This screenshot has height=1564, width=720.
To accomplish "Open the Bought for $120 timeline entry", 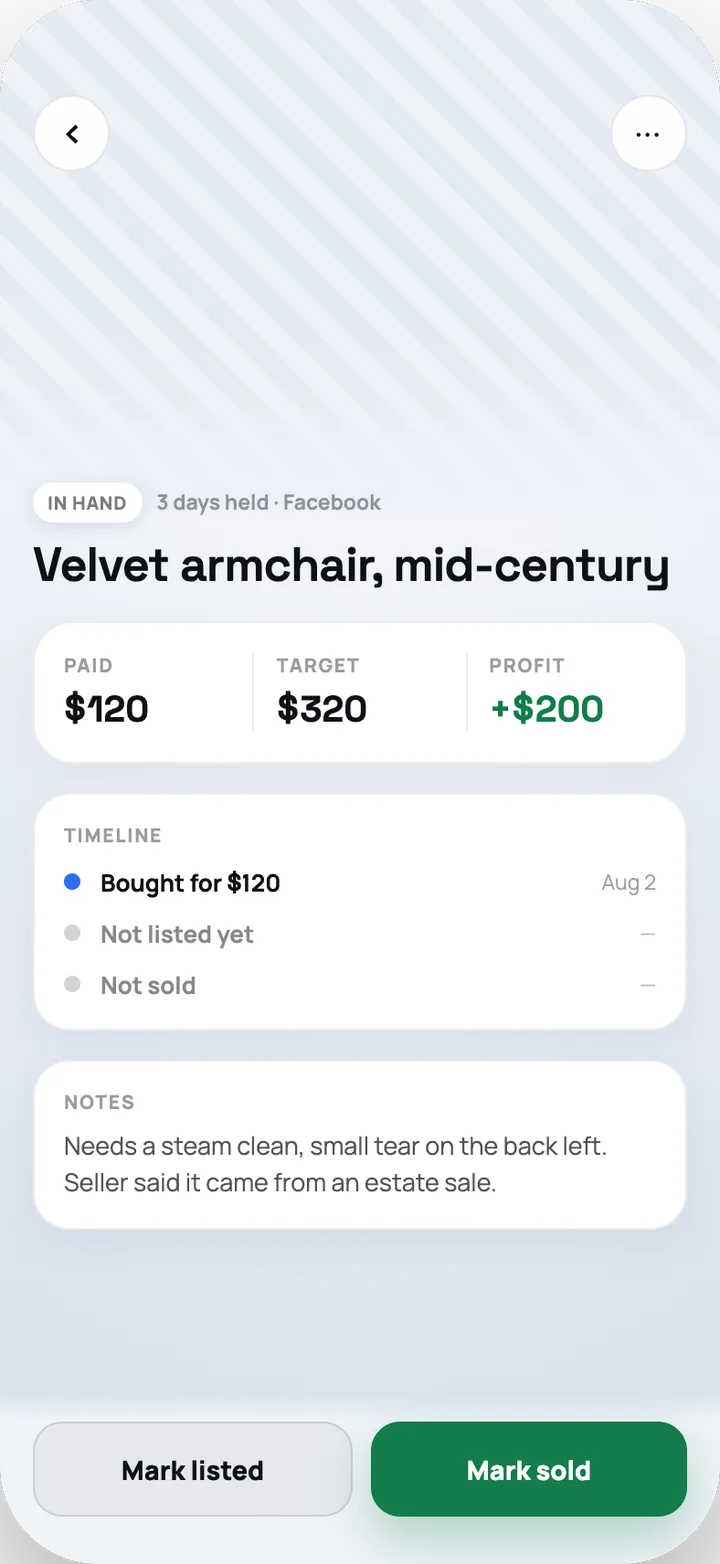I will (x=360, y=883).
